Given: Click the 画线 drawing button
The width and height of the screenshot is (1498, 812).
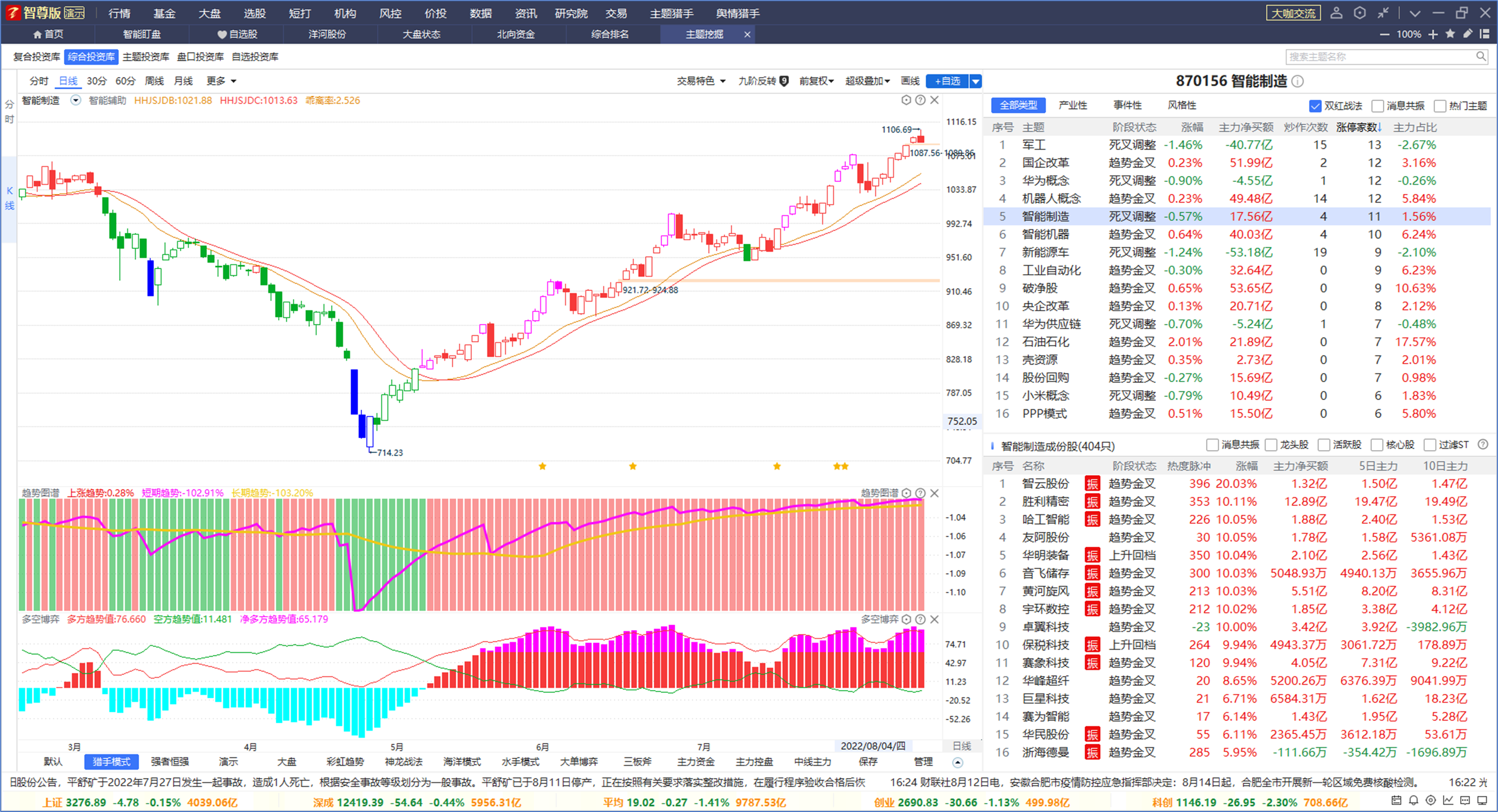Looking at the screenshot, I should click(910, 81).
